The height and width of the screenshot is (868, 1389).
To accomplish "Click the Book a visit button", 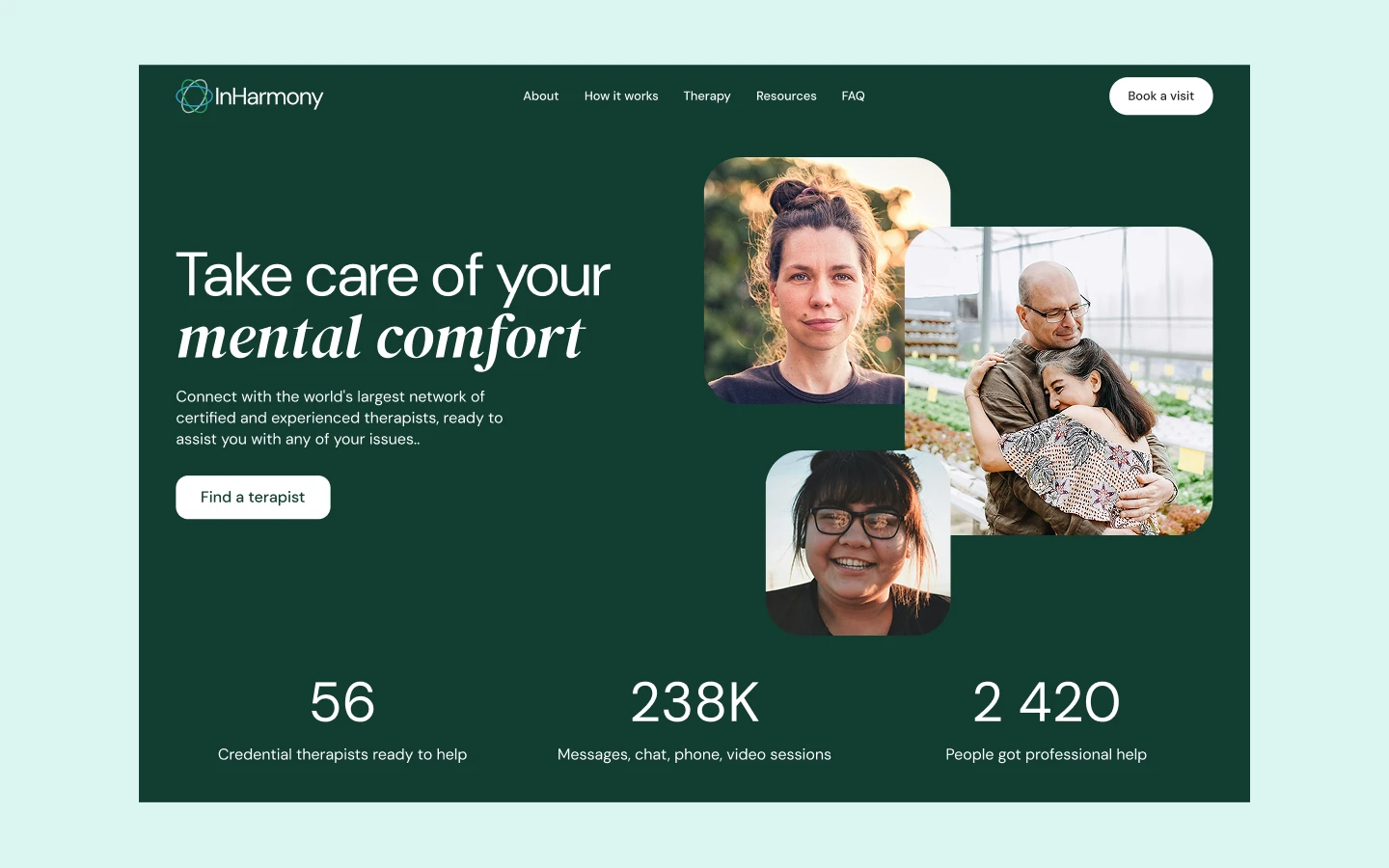I will (1160, 96).
